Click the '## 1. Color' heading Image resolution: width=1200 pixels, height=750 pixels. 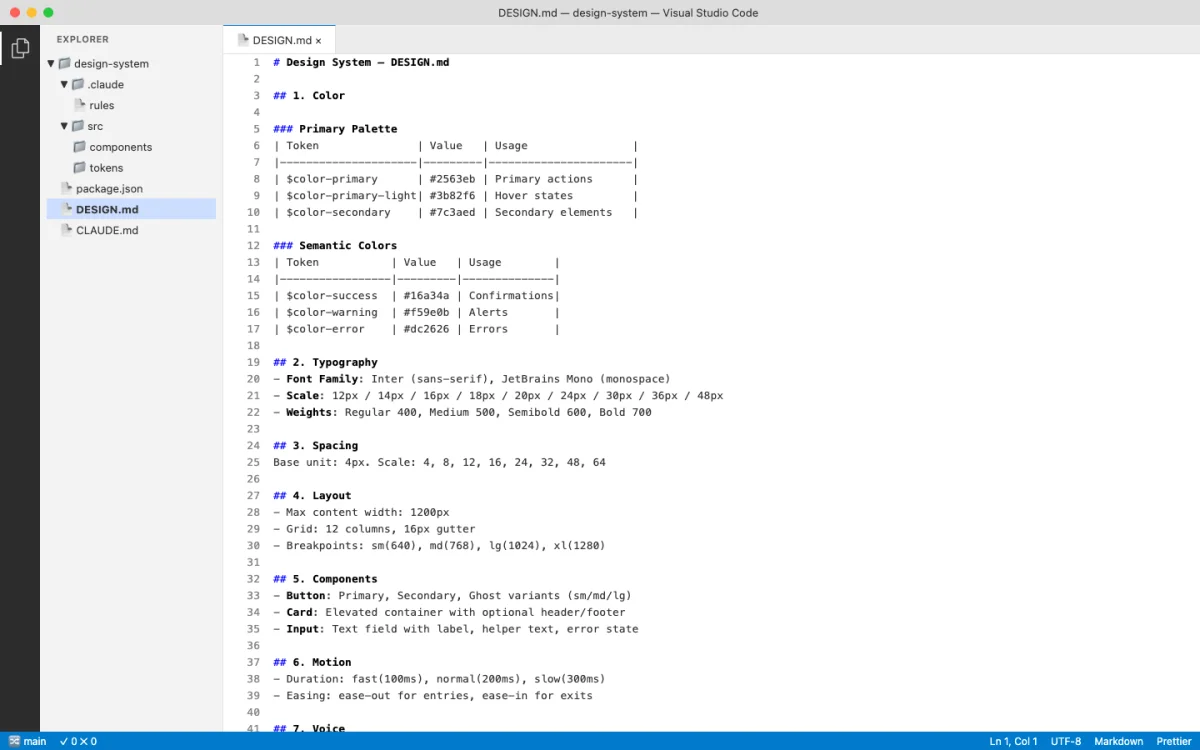tap(309, 95)
